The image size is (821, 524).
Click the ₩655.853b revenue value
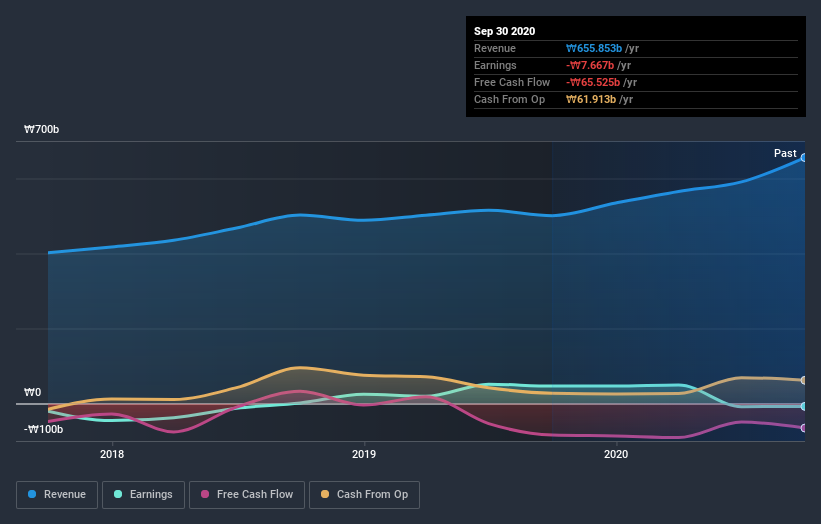[594, 48]
